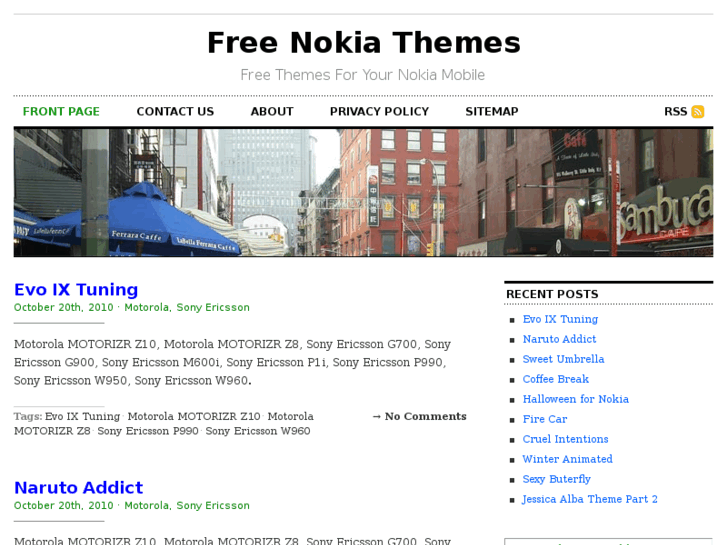727x545 pixels.
Task: Click the Recent Posts sidebar heading
Action: (x=552, y=294)
